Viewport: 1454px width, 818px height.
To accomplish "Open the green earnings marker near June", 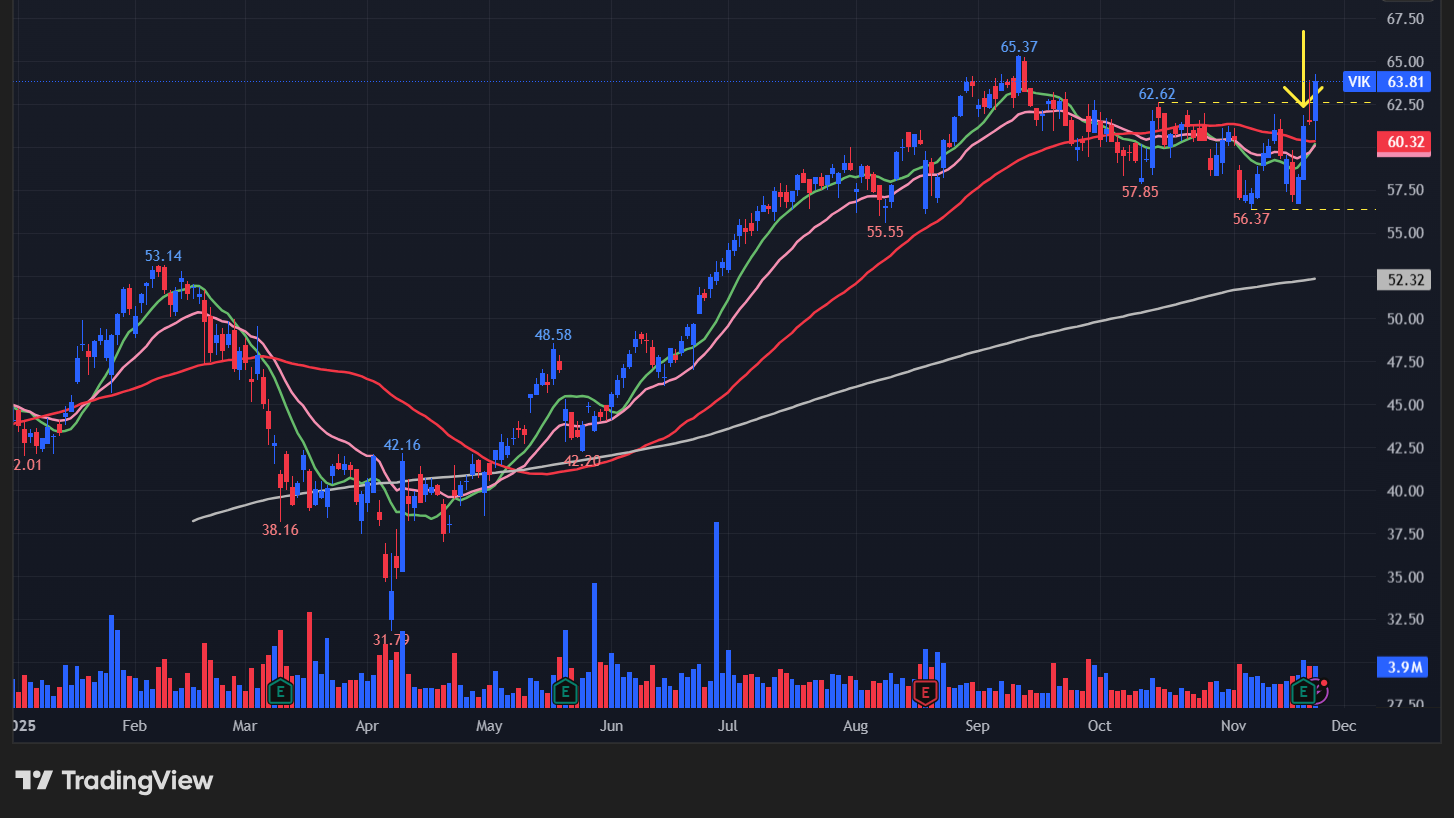I will tap(565, 691).
